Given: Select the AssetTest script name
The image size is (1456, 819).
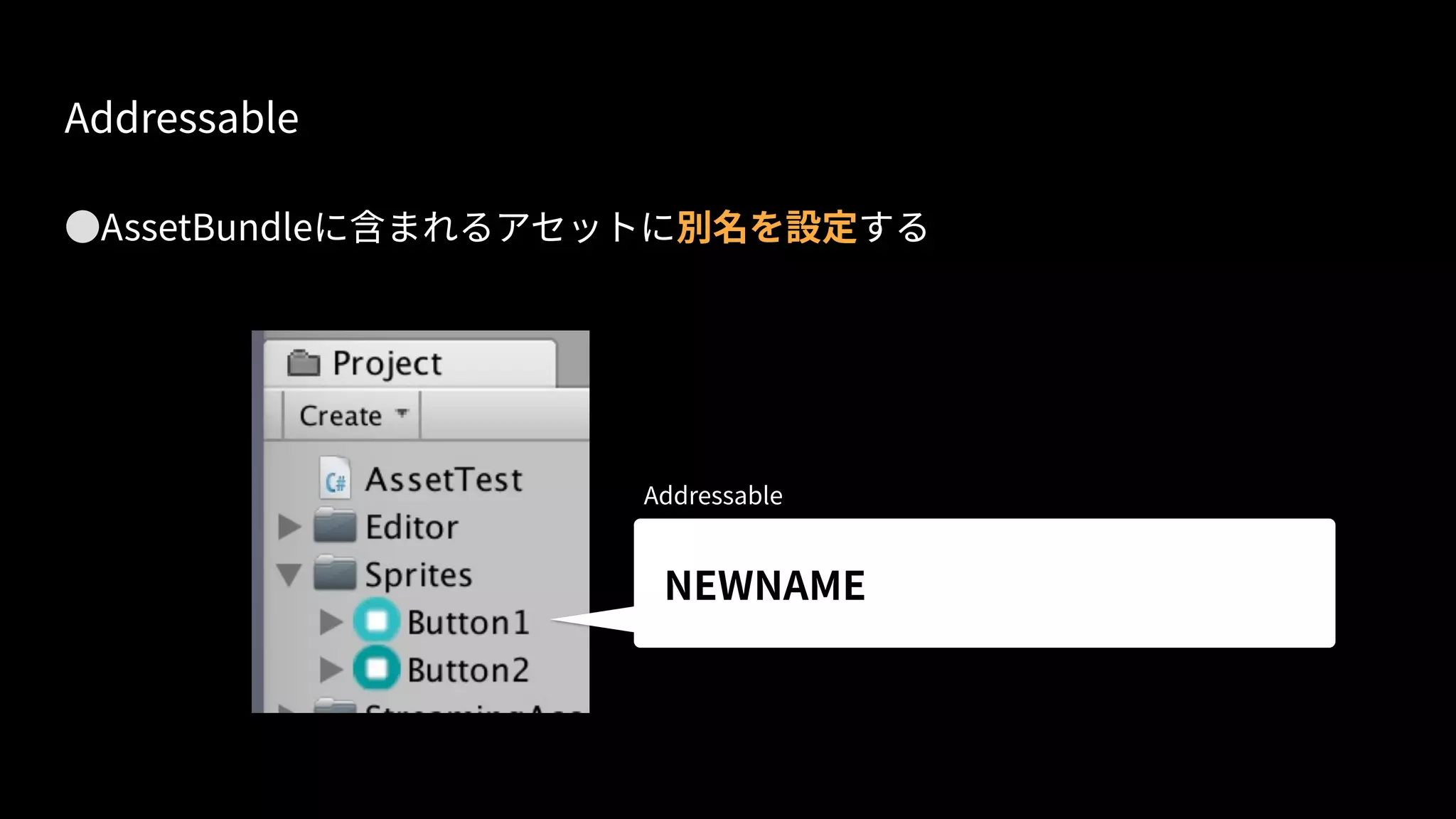Looking at the screenshot, I should tap(444, 479).
